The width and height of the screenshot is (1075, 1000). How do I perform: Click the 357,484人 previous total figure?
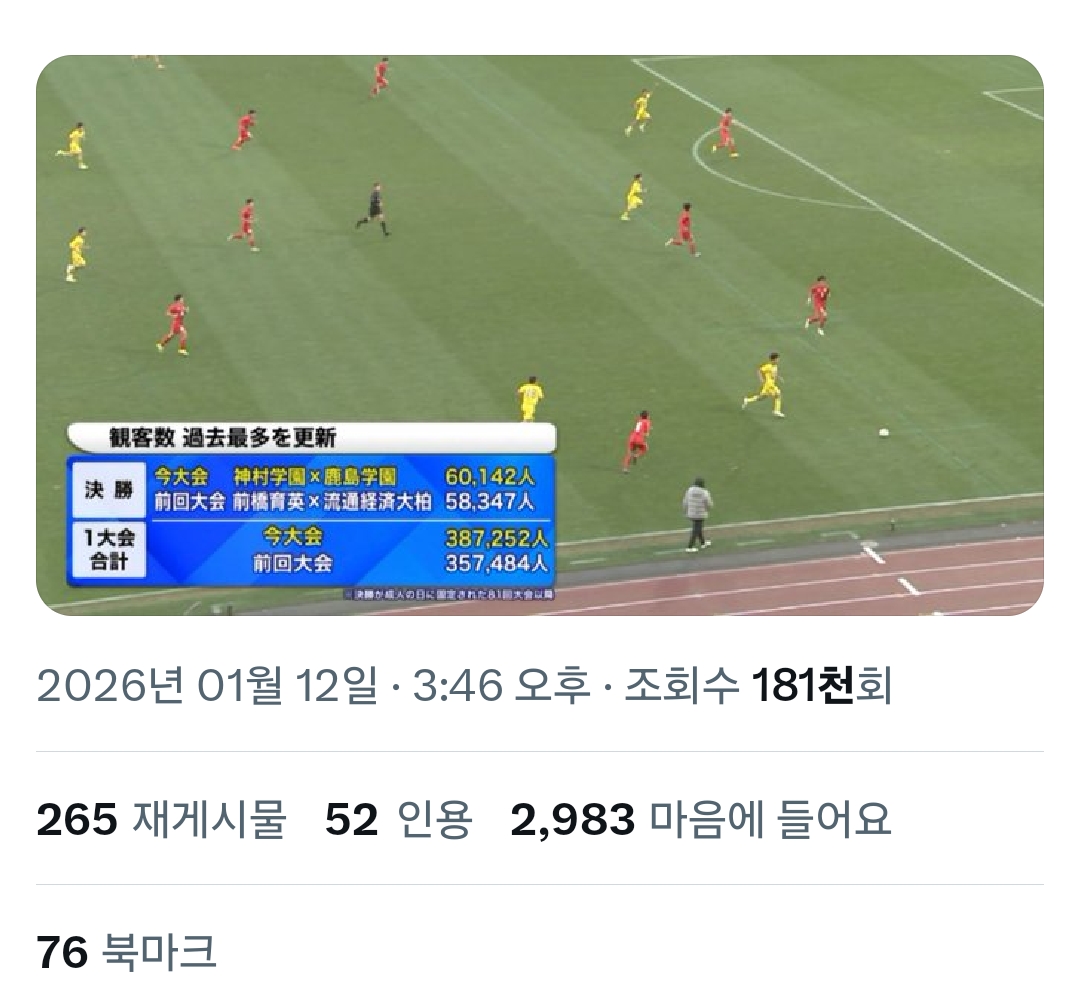point(496,563)
